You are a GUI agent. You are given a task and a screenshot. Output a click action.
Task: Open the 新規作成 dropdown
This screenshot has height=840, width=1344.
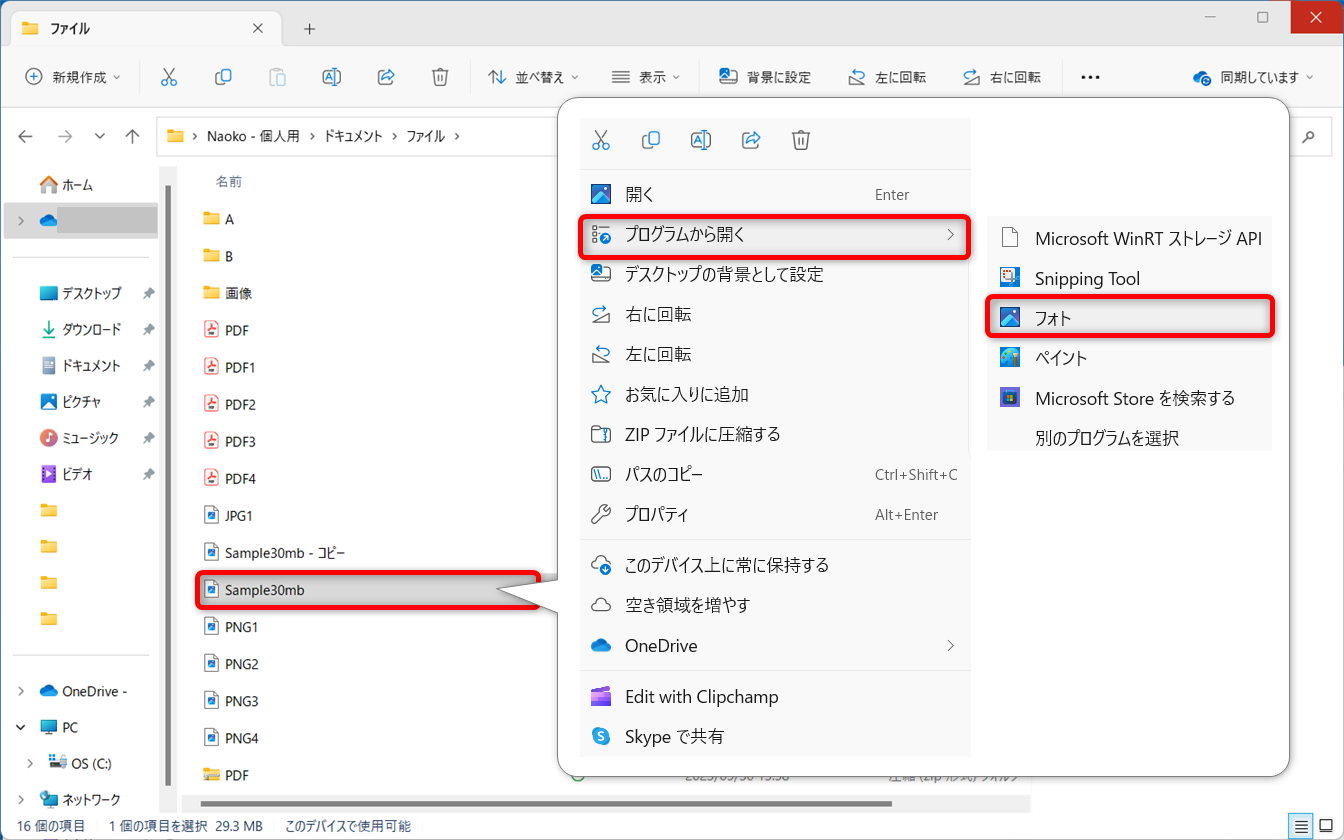(72, 77)
